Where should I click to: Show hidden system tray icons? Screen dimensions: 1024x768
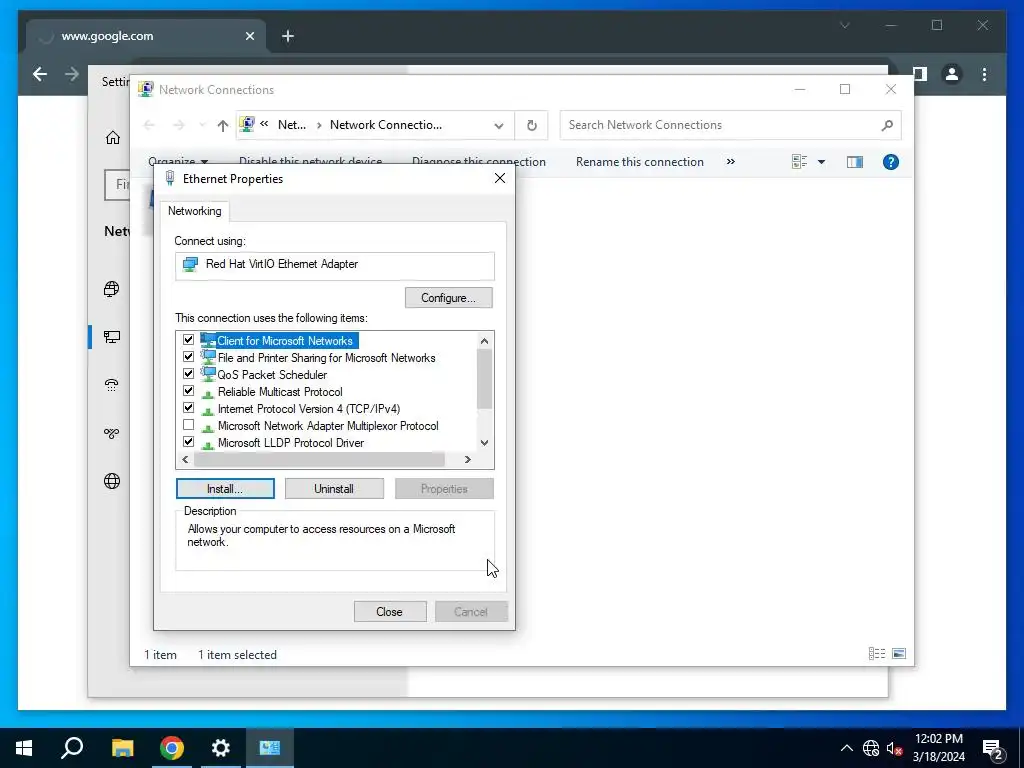(x=846, y=748)
